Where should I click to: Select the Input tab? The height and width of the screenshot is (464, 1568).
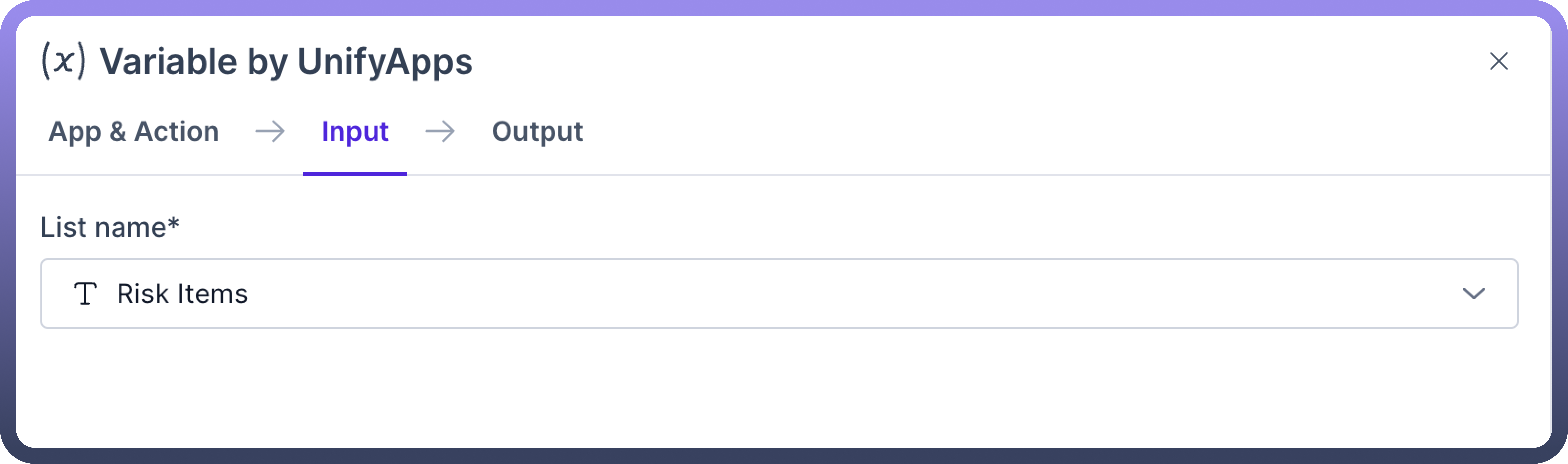coord(355,132)
